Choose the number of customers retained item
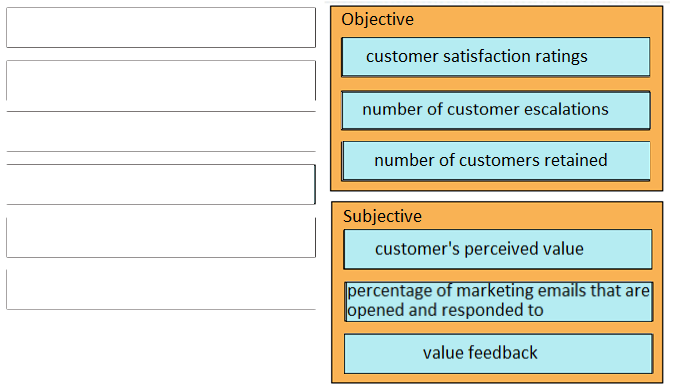The width and height of the screenshot is (674, 389). coord(496,161)
